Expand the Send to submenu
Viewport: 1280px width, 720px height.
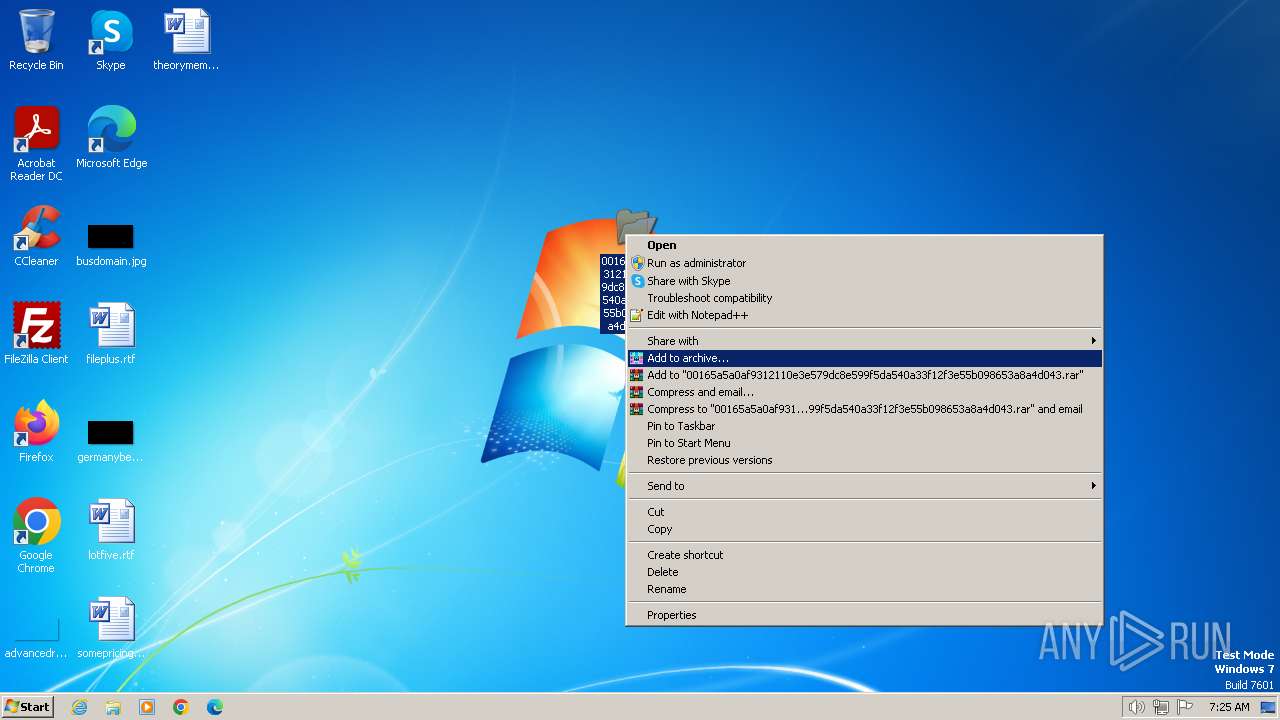point(864,486)
